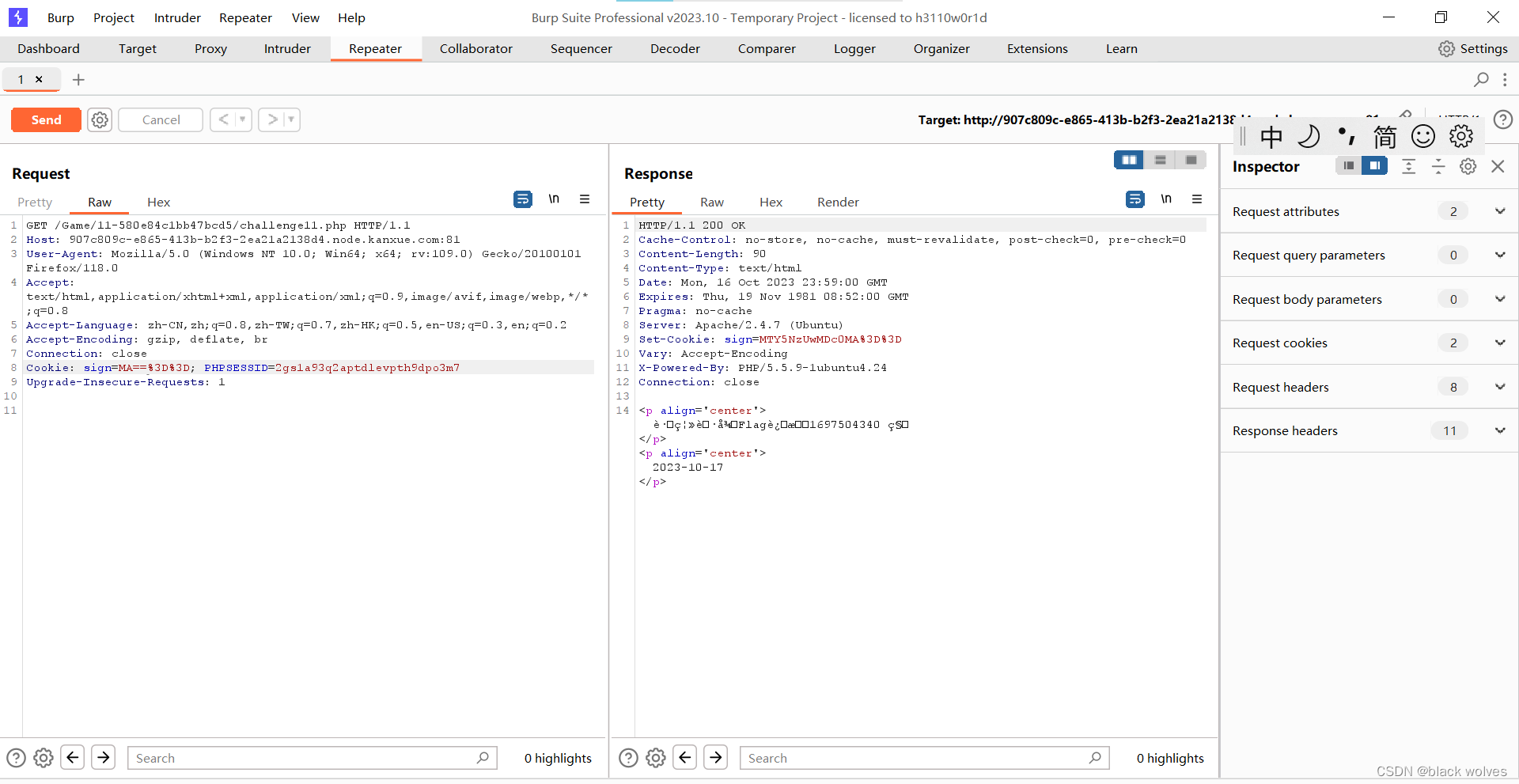Jump to previous Request search match
This screenshot has height=784, width=1519.
coord(73,758)
